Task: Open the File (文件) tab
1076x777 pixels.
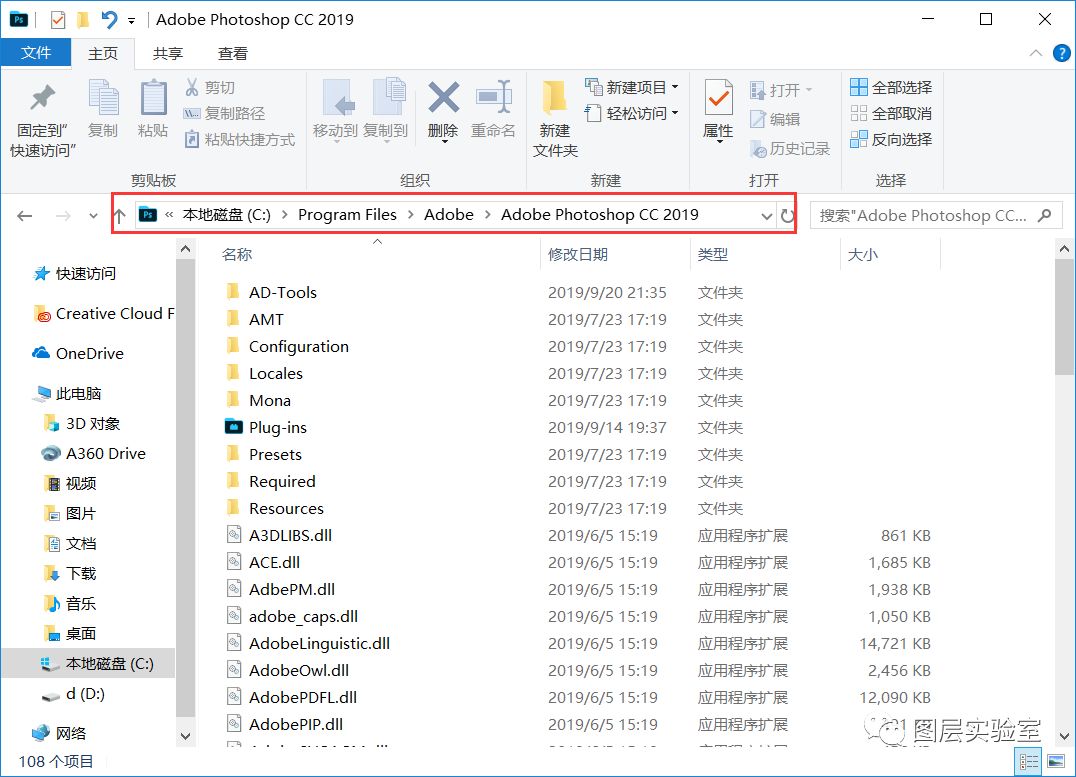Action: [x=36, y=53]
